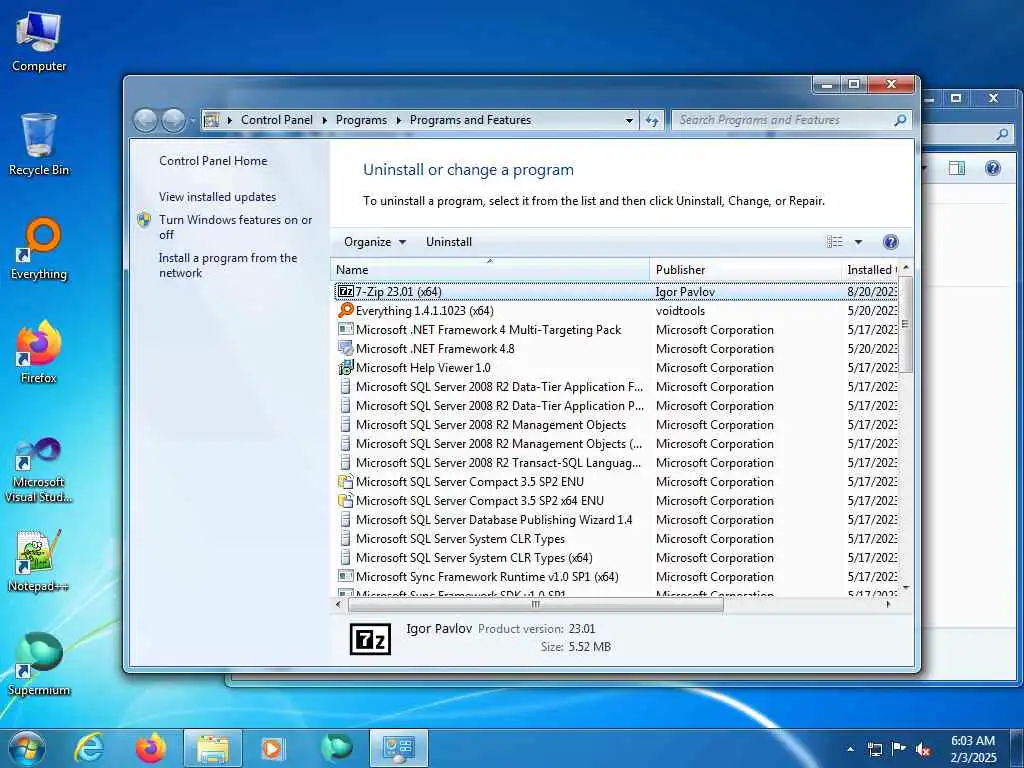This screenshot has width=1024, height=768.
Task: Select the Recycle Bin desktop icon
Action: click(x=39, y=145)
